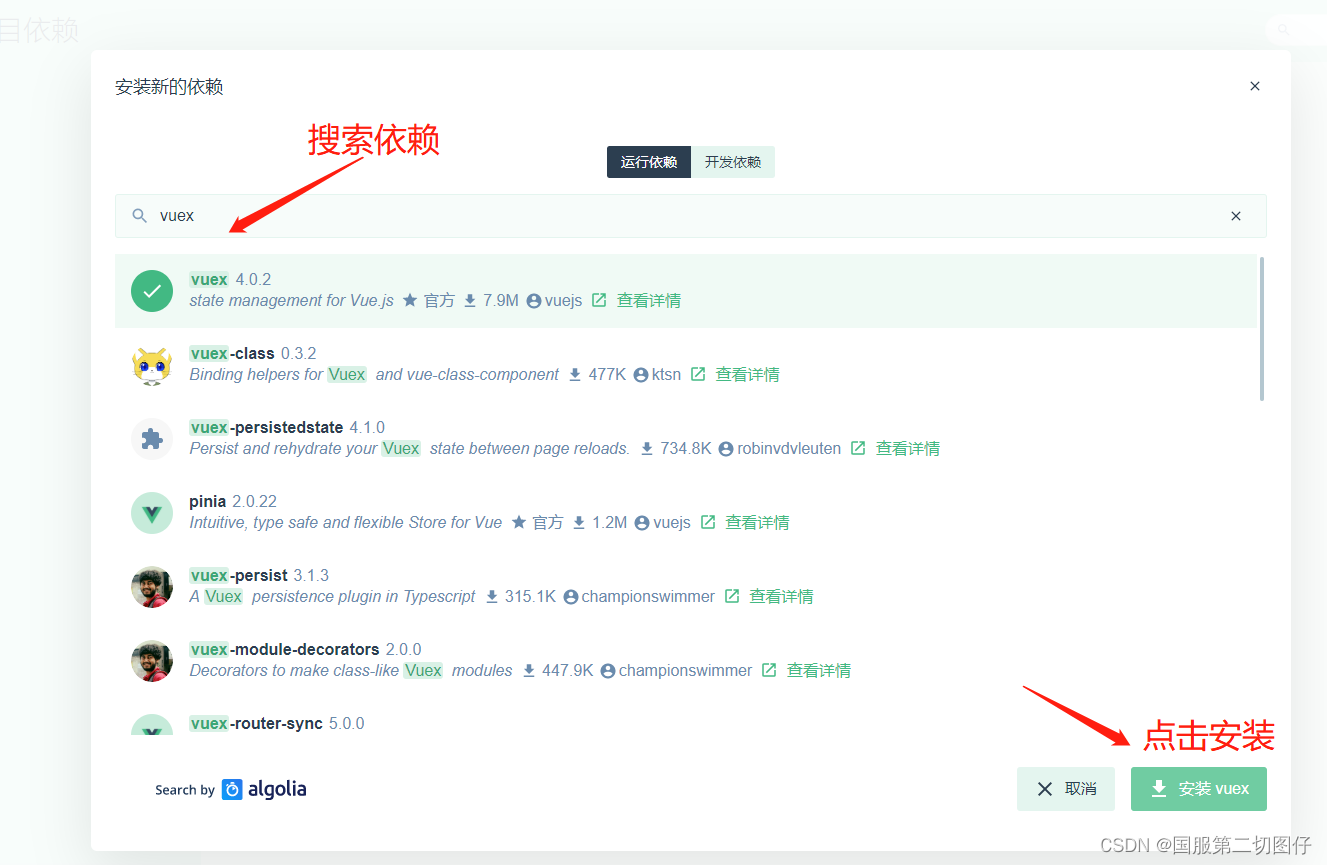
Task: Click the magnifier icon in the search box
Action: 140,216
